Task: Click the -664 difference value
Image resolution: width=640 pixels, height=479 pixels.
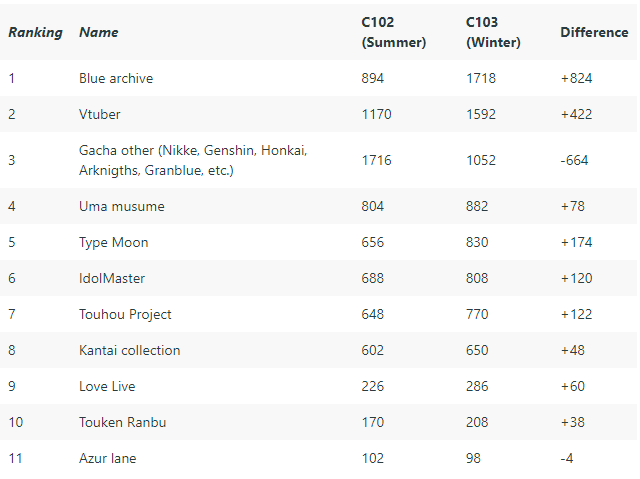Action: click(x=574, y=160)
